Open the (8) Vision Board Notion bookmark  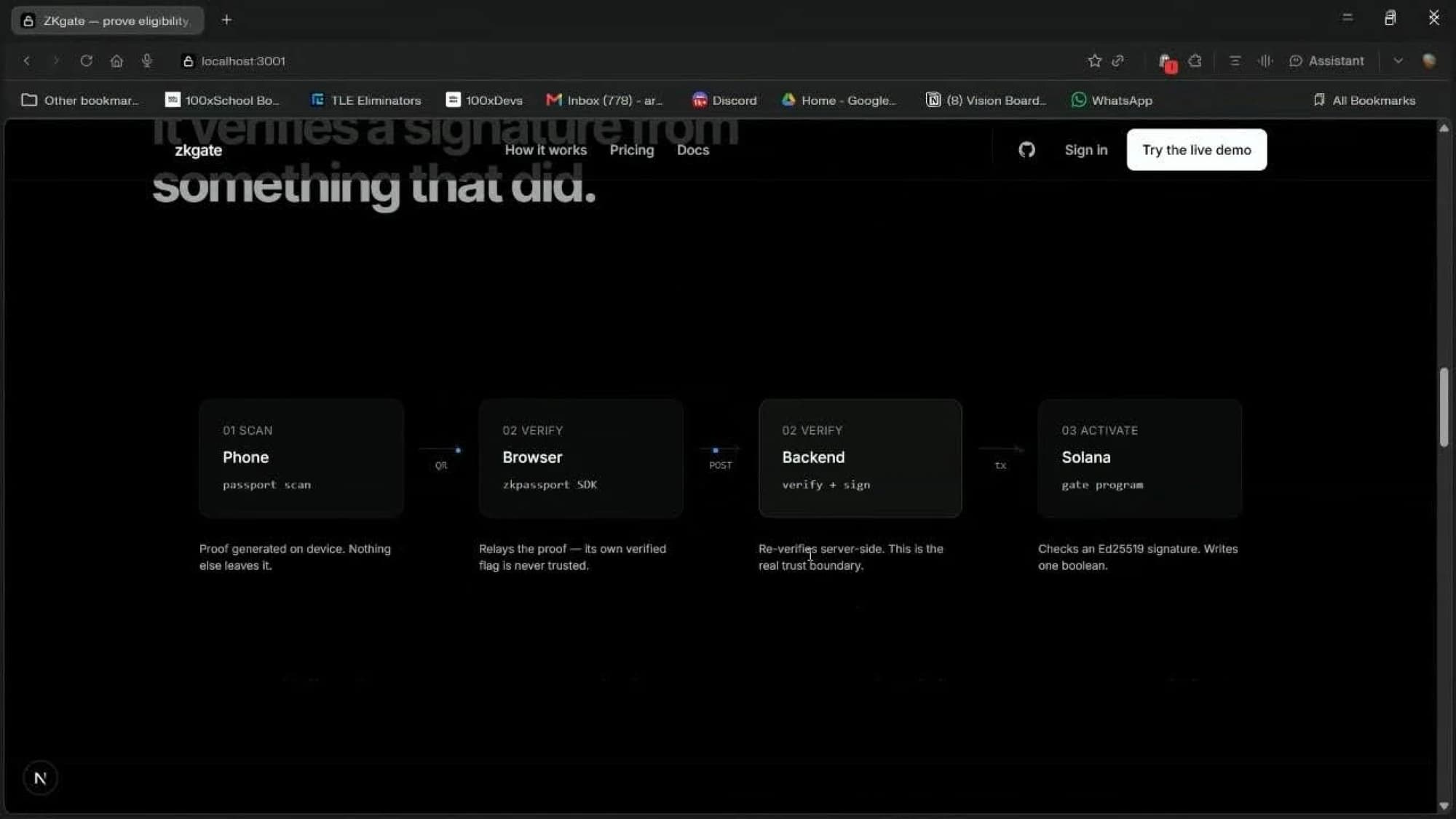(986, 100)
